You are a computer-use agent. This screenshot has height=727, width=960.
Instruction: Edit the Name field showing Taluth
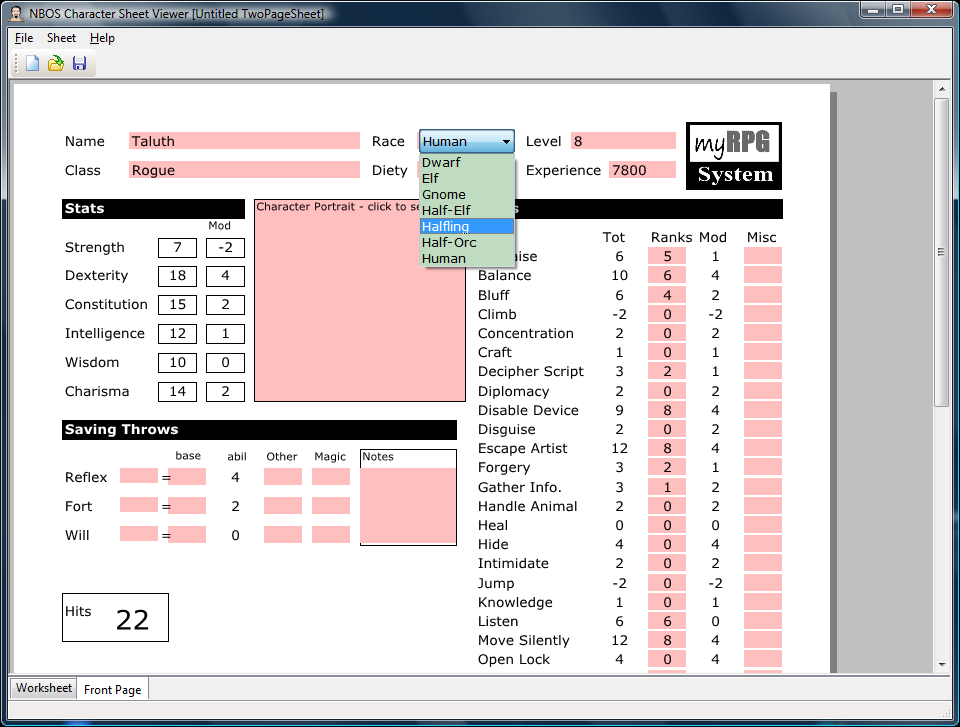coord(244,140)
